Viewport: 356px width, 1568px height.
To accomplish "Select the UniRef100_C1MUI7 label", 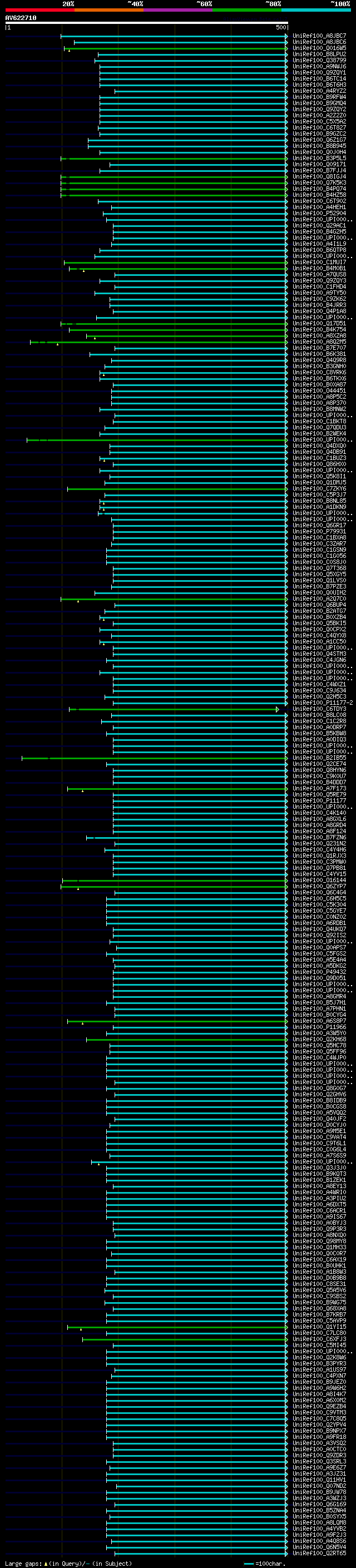I will pos(319,263).
